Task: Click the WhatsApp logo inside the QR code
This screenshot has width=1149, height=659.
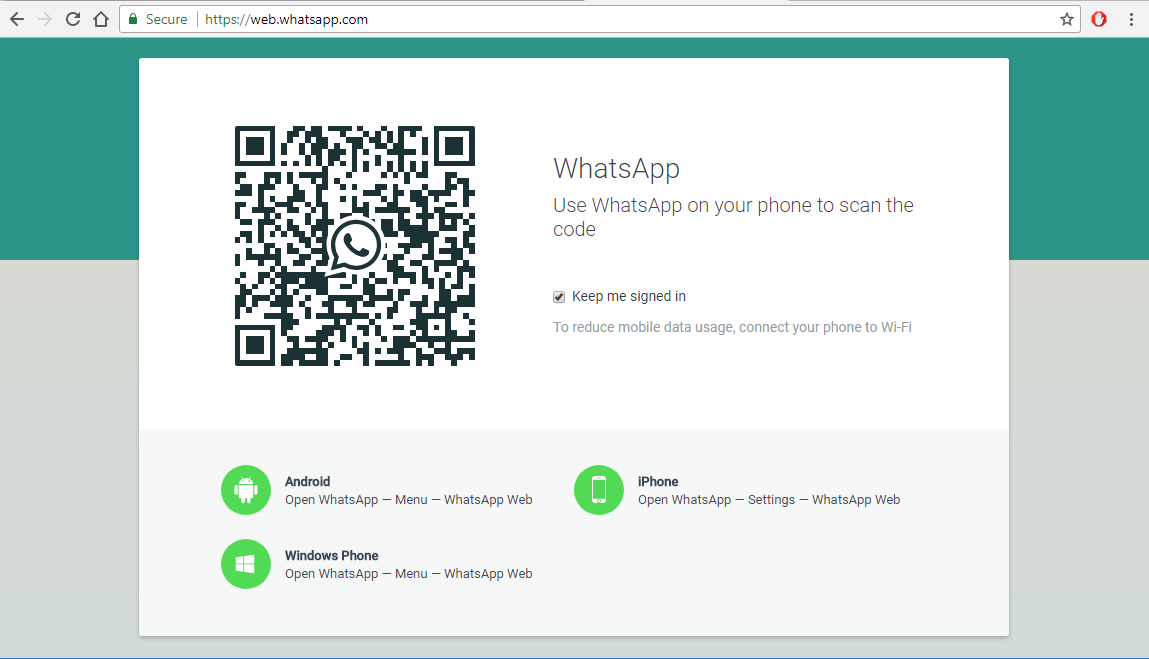Action: point(355,246)
